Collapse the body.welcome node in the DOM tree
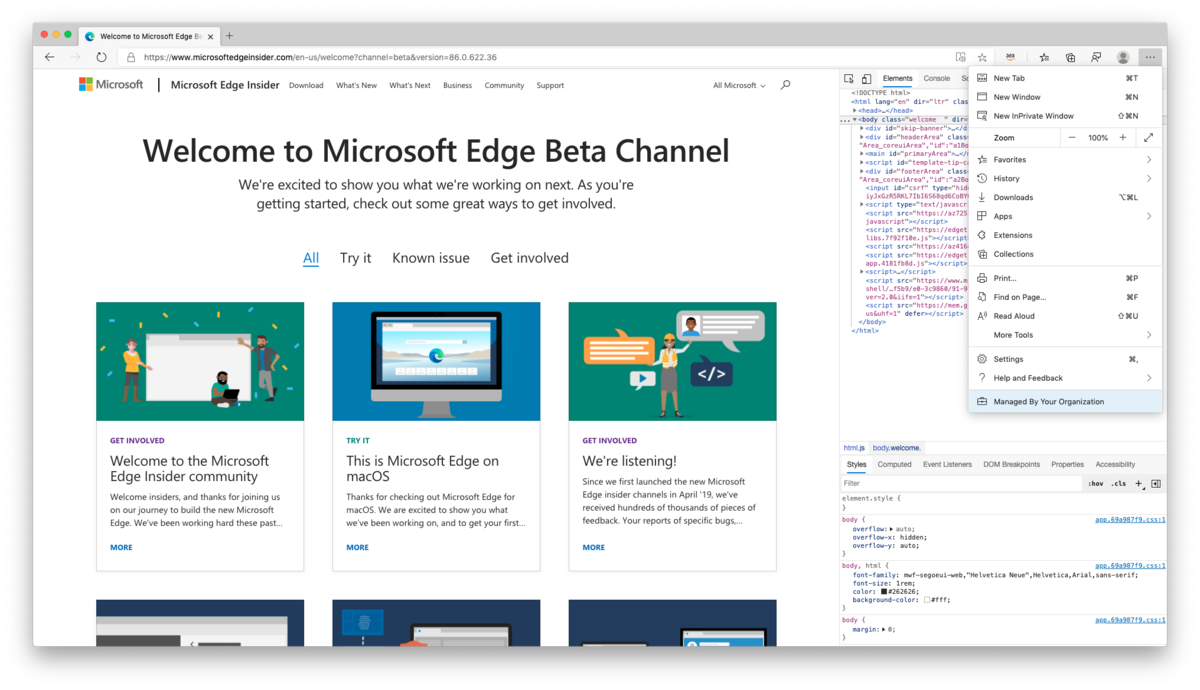The width and height of the screenshot is (1200, 690). [x=854, y=119]
